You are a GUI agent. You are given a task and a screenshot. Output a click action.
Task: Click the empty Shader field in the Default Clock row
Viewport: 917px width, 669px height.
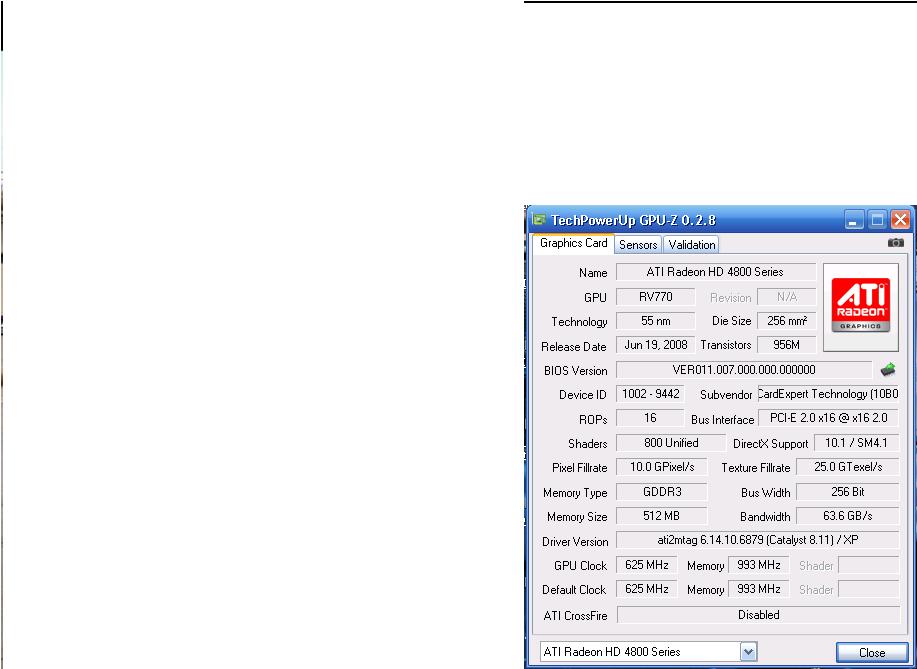(x=868, y=589)
